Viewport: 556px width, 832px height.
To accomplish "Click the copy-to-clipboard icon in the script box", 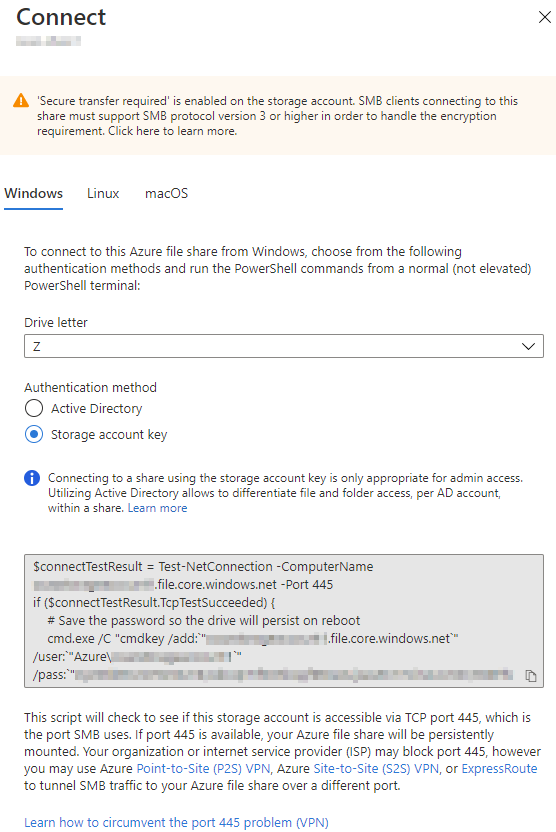I will (531, 675).
